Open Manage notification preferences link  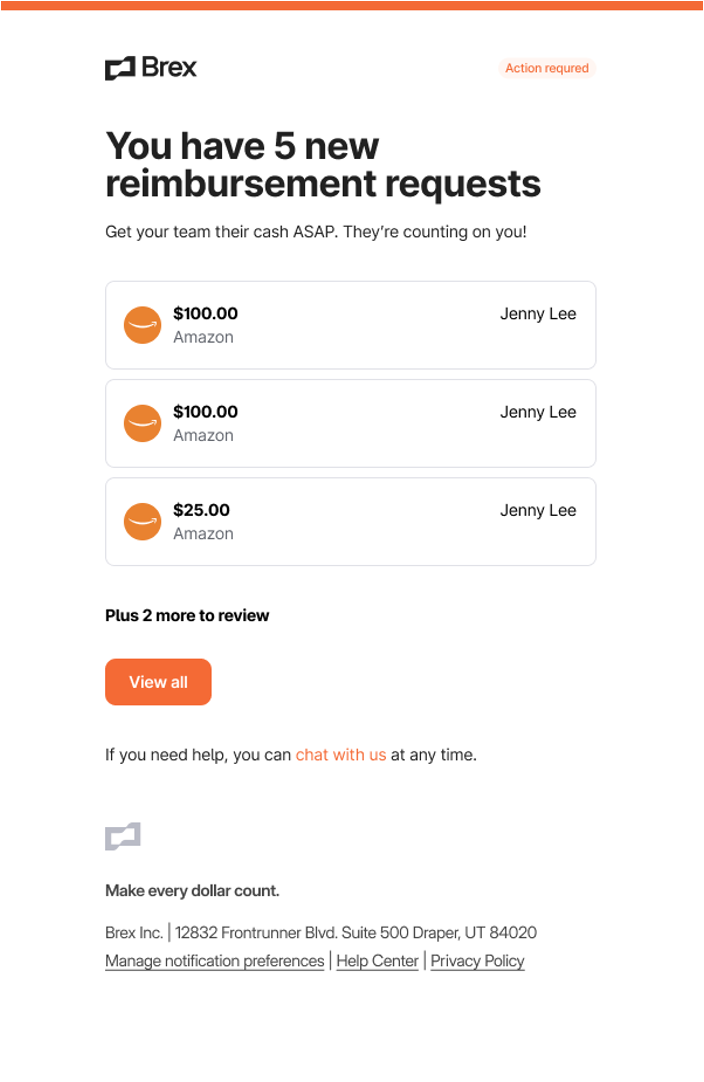(x=215, y=961)
